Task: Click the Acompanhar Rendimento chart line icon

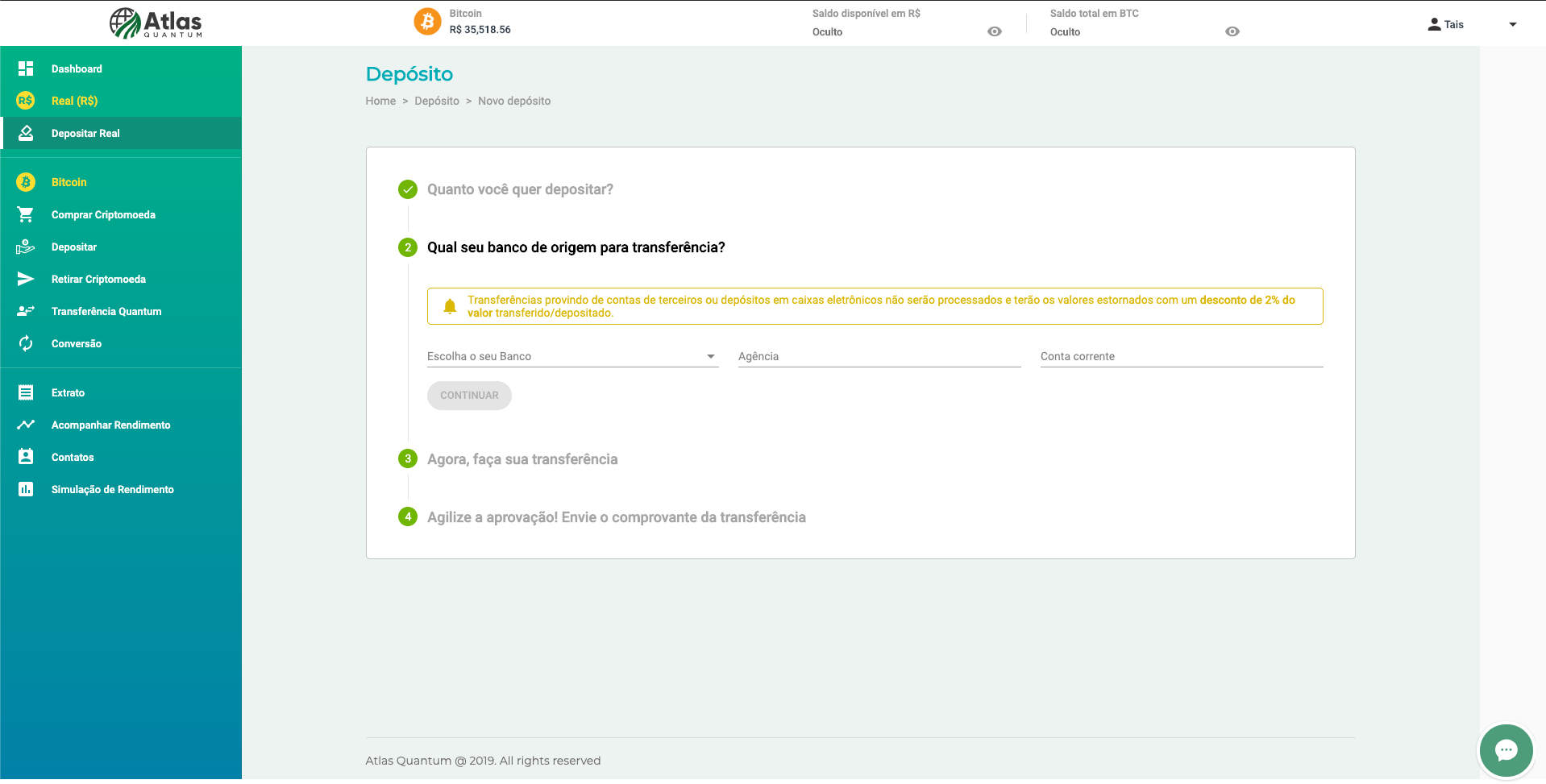Action: [26, 425]
